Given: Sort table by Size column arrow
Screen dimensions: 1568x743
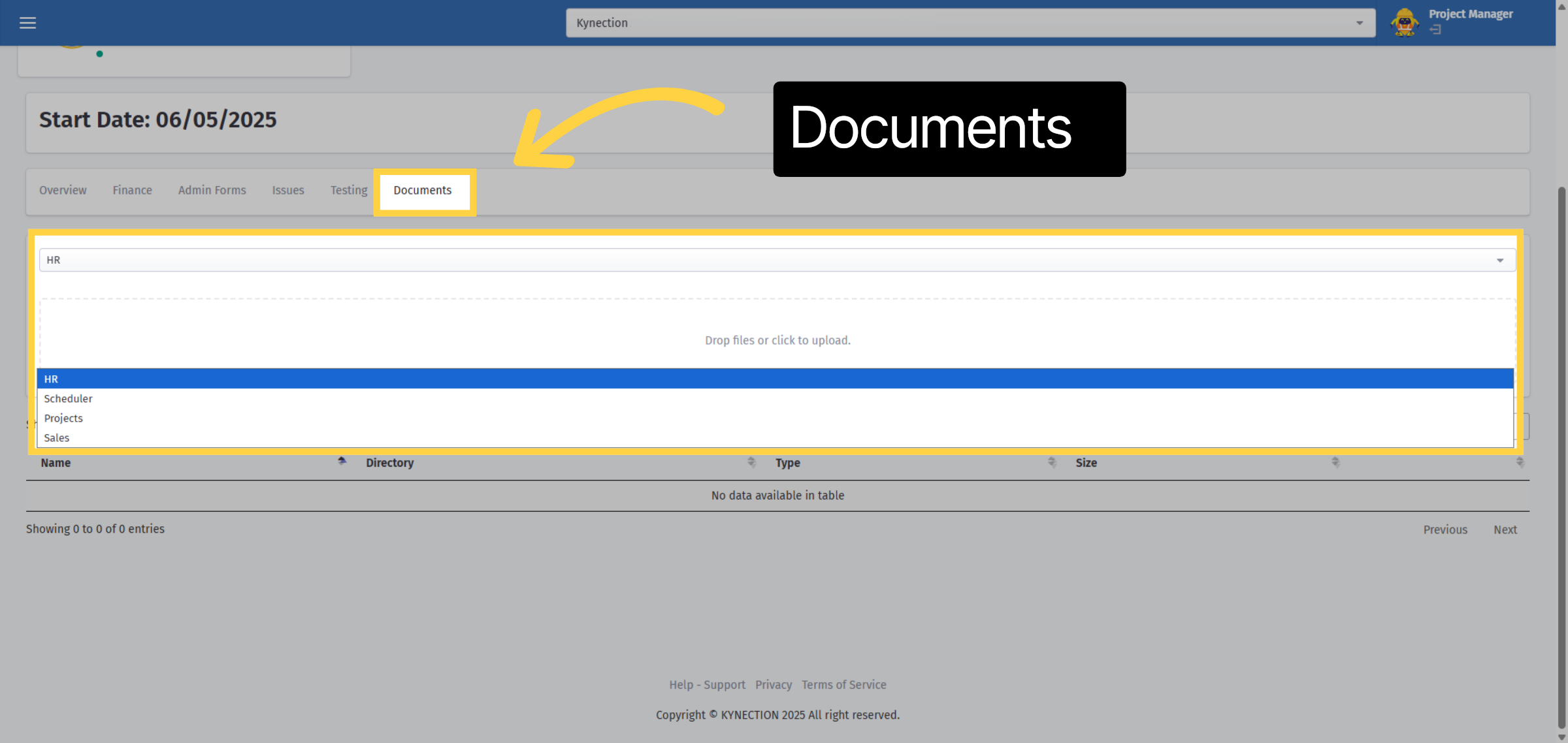Looking at the screenshot, I should (1335, 462).
